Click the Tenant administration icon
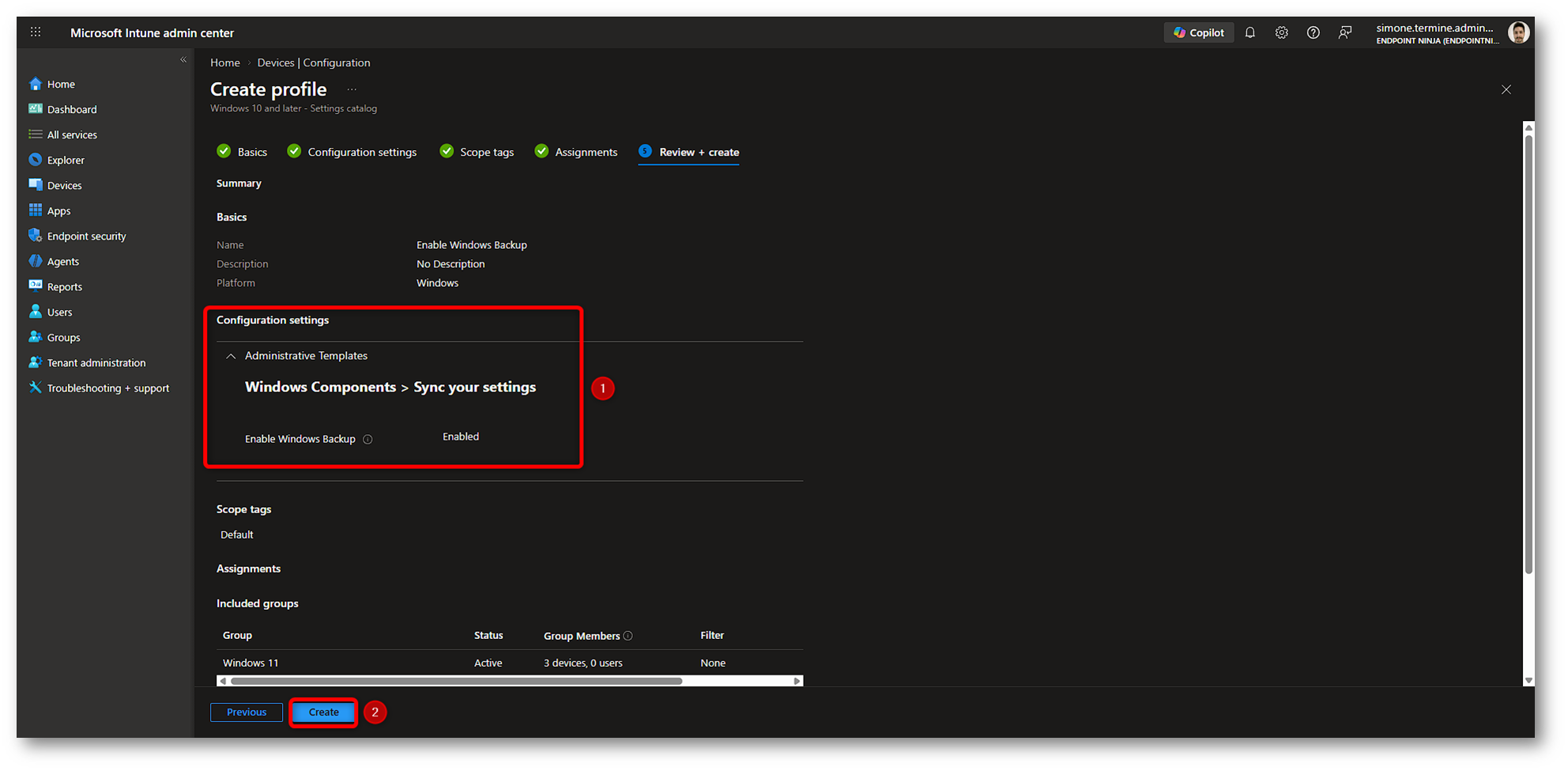 click(36, 362)
